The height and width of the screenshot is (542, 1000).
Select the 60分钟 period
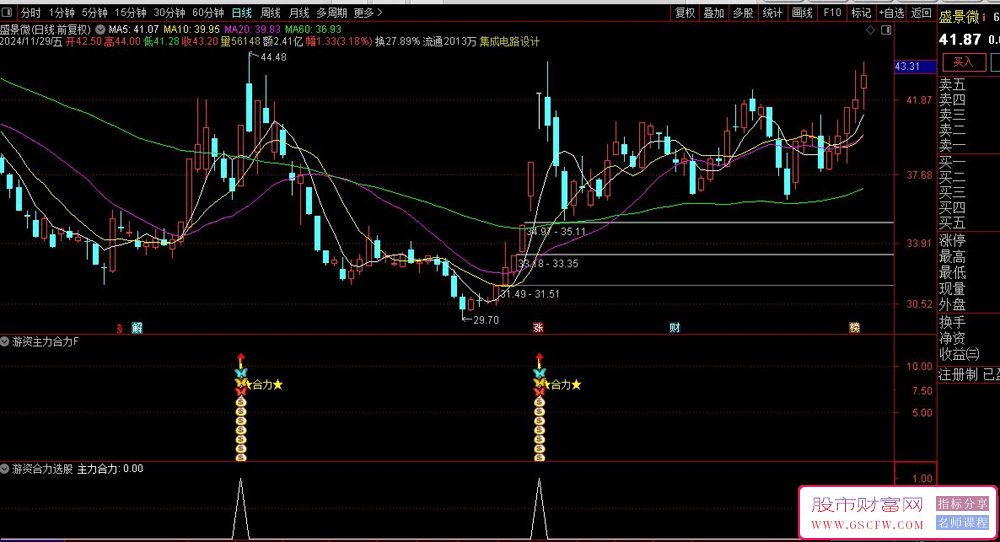coord(209,13)
